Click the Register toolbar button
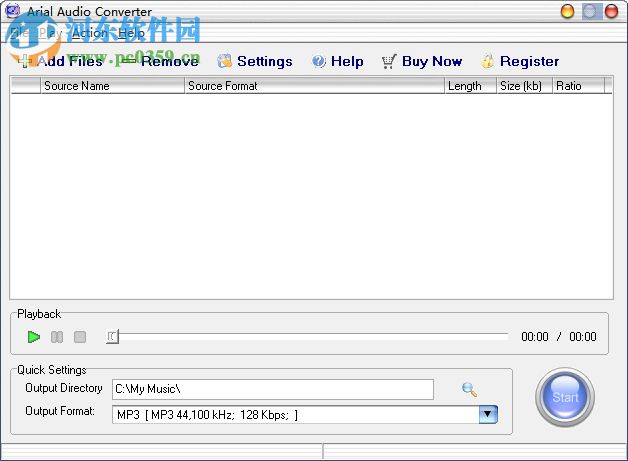628x461 pixels. 520,61
